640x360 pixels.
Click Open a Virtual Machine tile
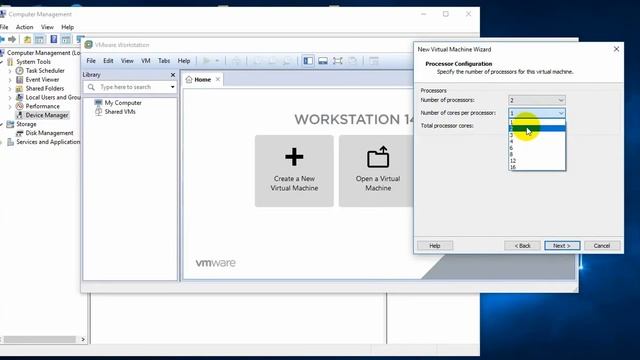click(377, 171)
